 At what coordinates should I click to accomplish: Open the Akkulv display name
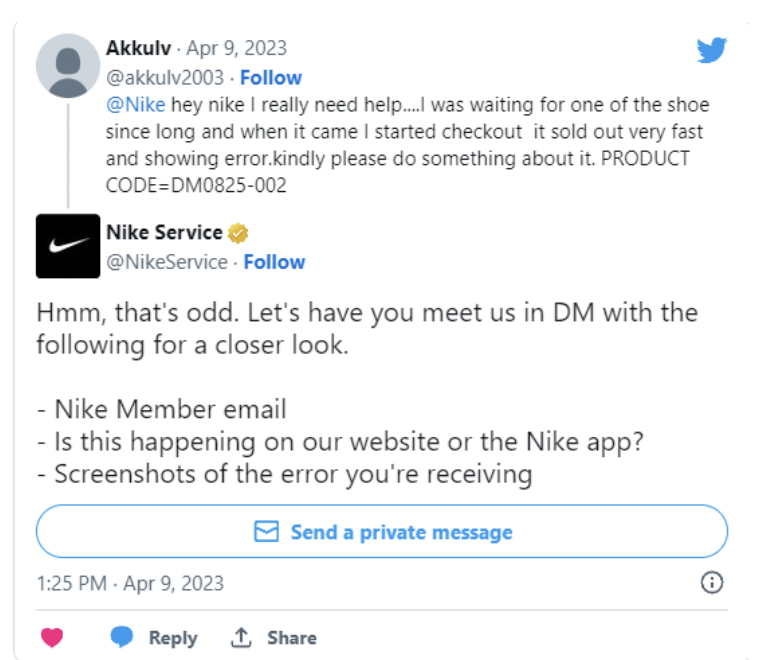(x=138, y=48)
